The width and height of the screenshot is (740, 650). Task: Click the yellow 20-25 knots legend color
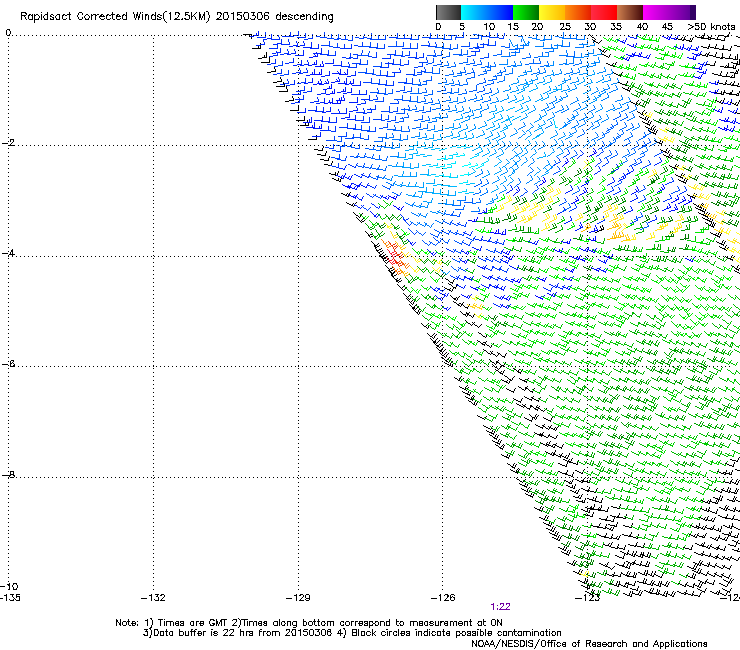click(x=552, y=12)
